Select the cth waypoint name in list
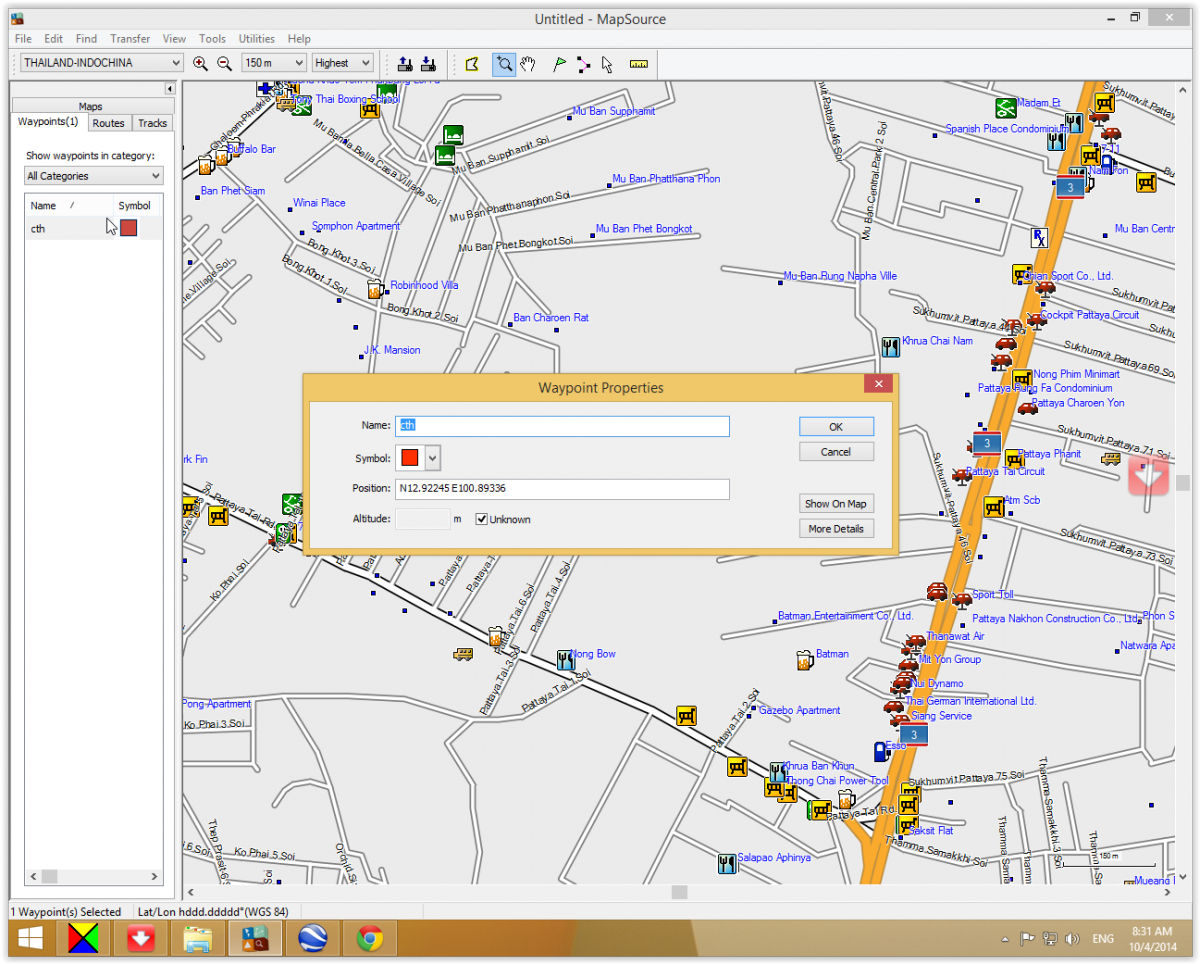 (38, 229)
